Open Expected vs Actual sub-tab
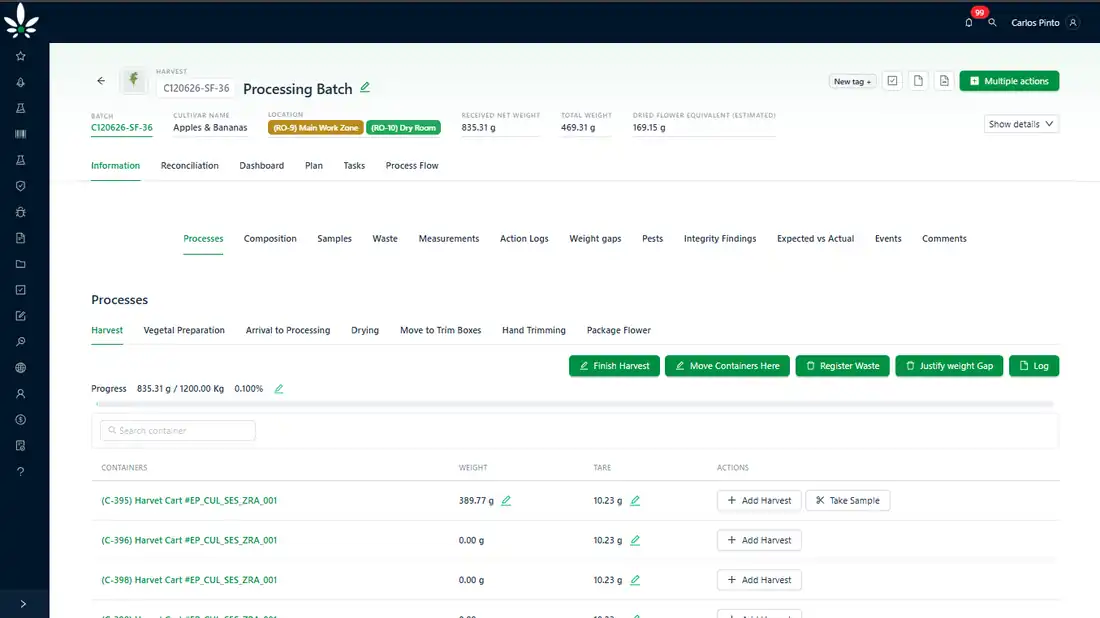This screenshot has width=1100, height=618. [815, 239]
